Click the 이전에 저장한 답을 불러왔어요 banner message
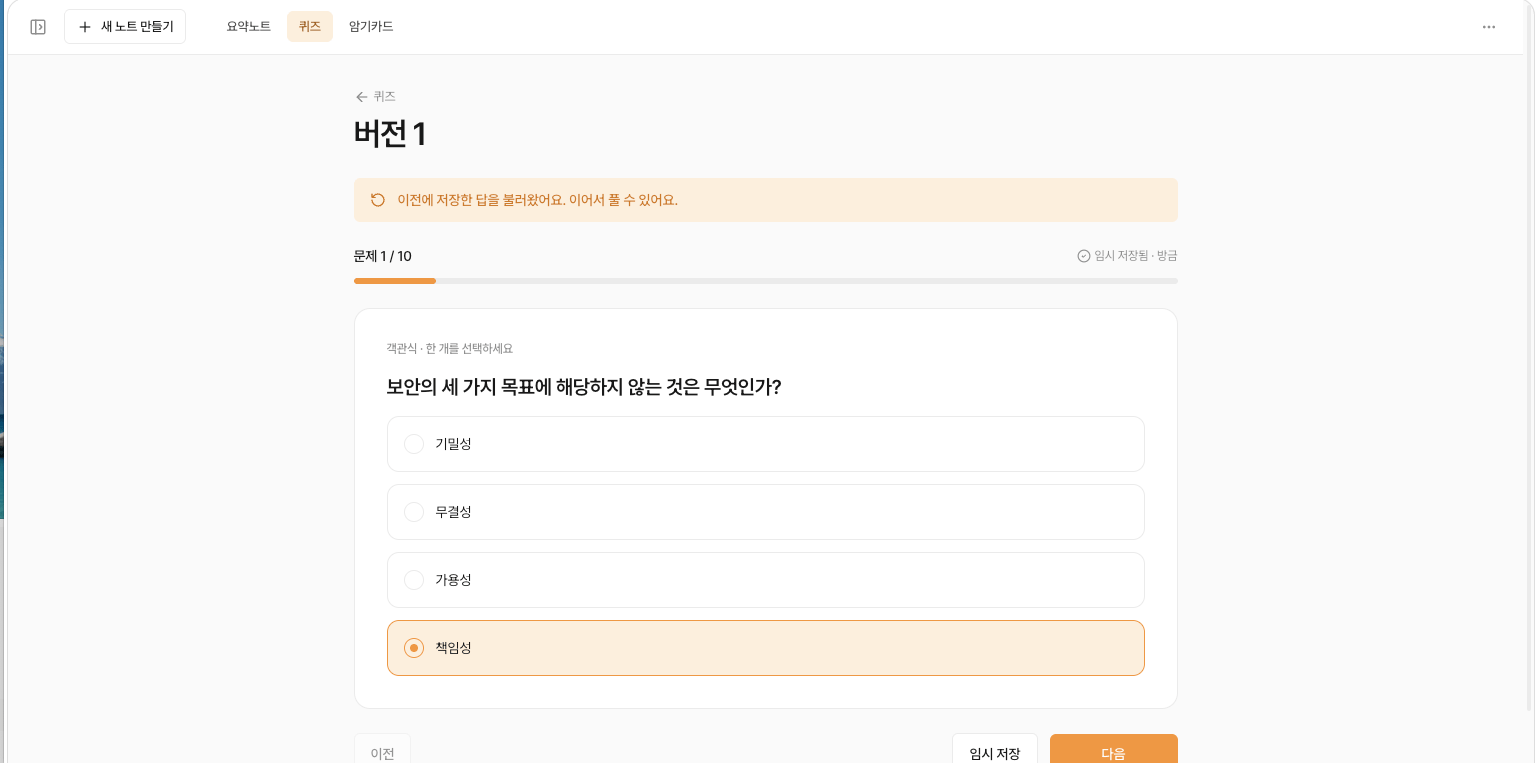Viewport: 1537px width, 763px height. click(x=538, y=200)
